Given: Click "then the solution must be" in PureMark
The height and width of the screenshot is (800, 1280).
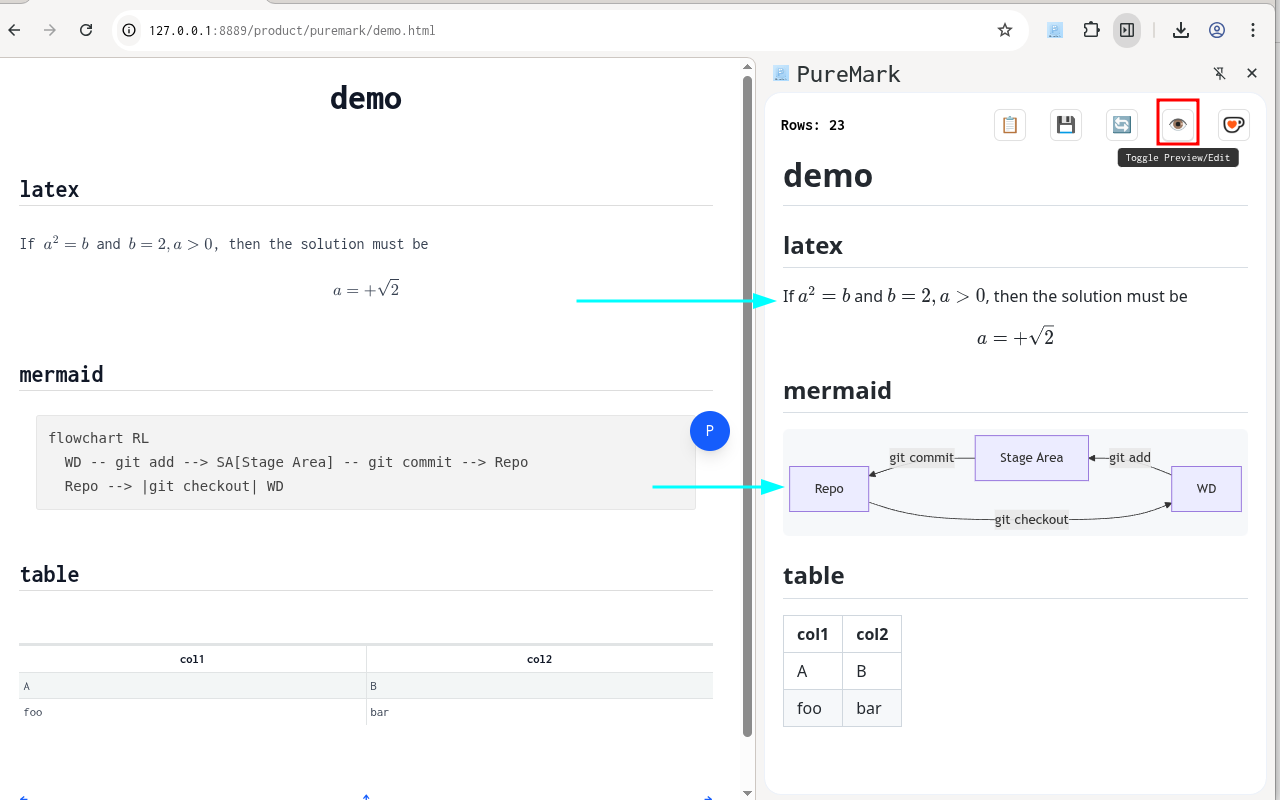Looking at the screenshot, I should (1091, 296).
